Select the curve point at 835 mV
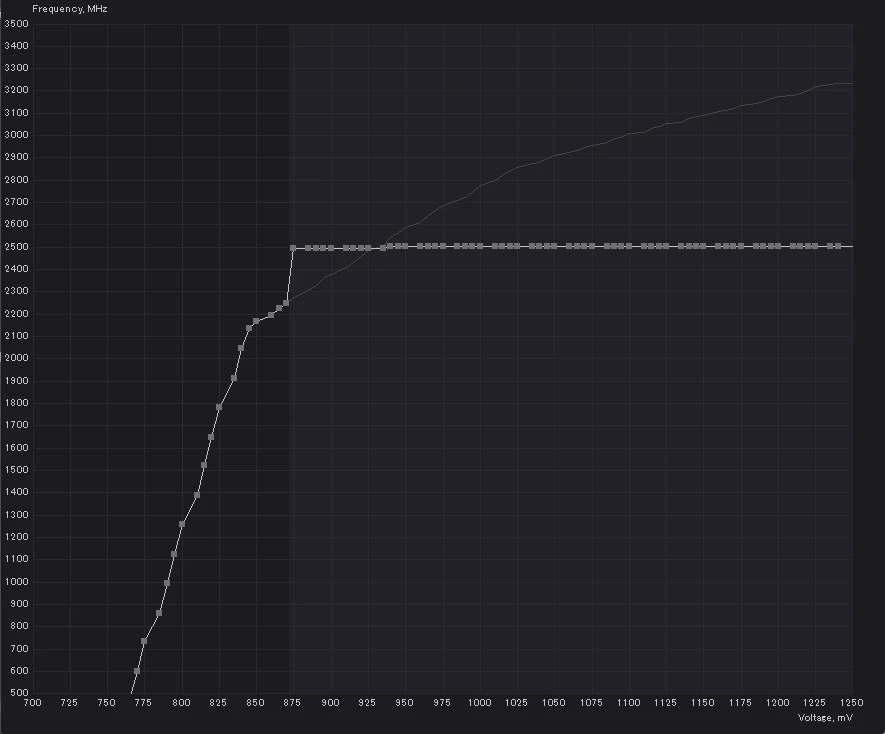The width and height of the screenshot is (885, 734). point(234,378)
